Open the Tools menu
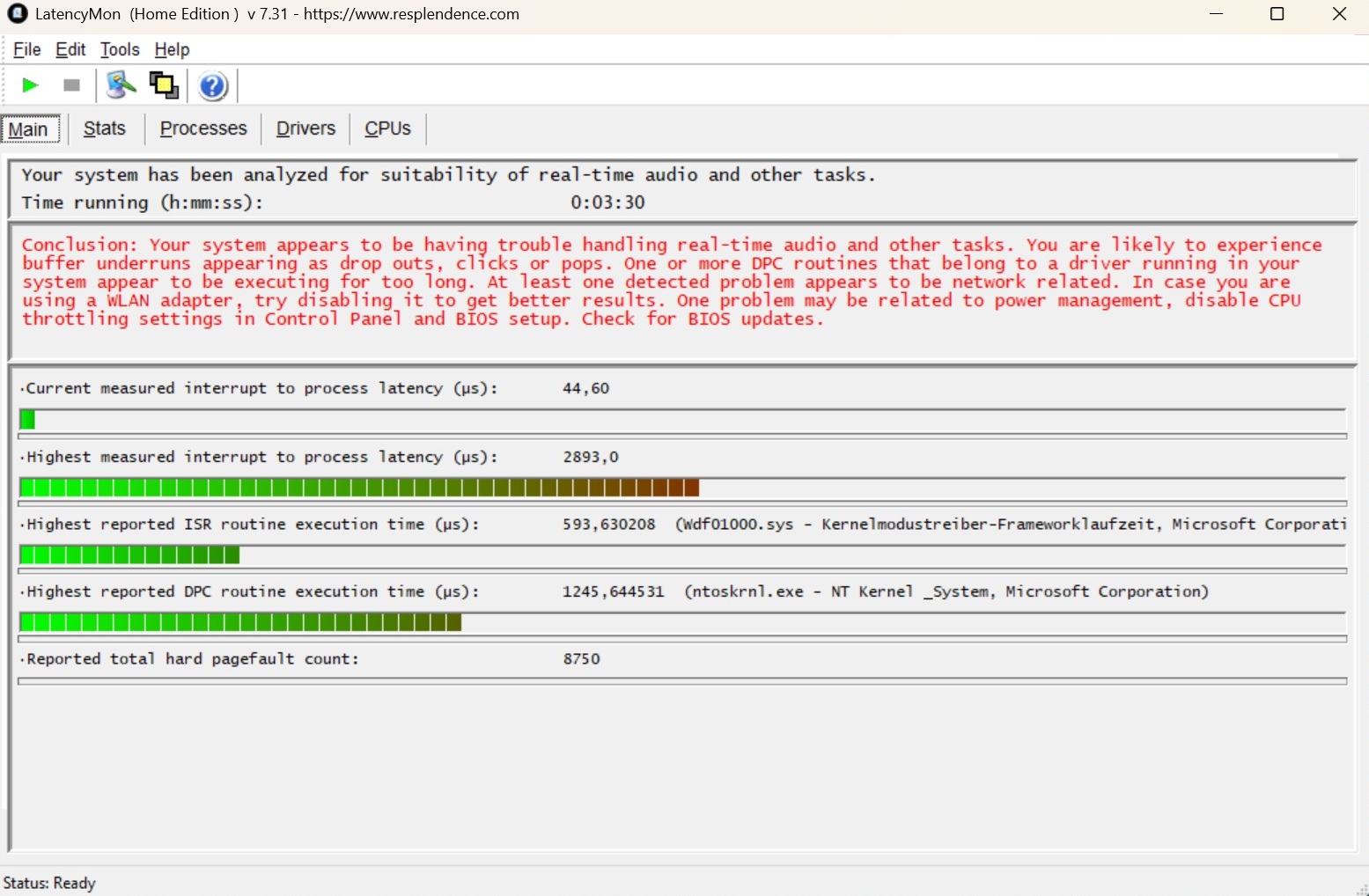 [120, 50]
